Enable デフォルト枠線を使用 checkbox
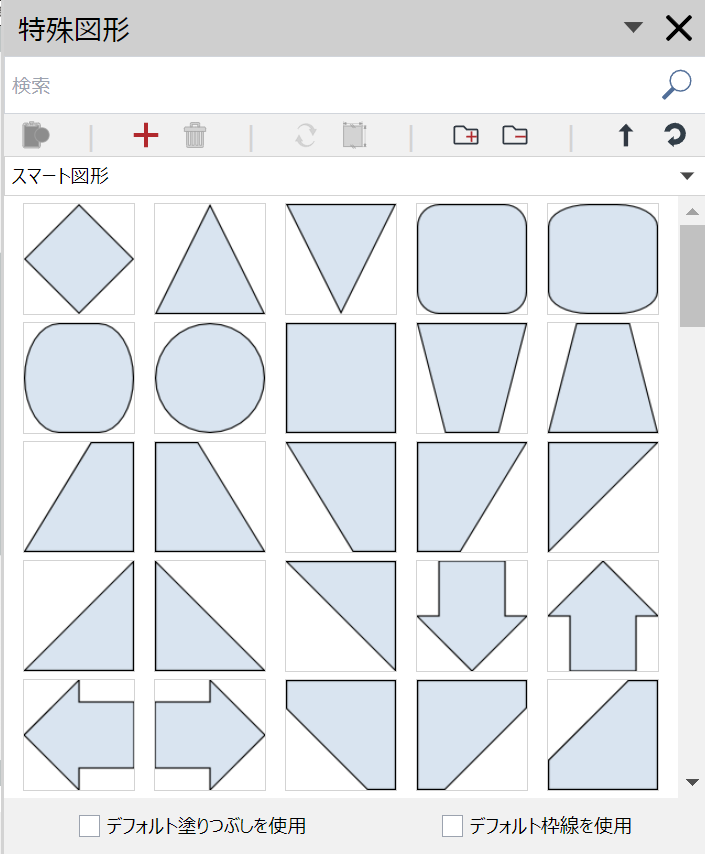This screenshot has width=705, height=854. click(x=452, y=826)
